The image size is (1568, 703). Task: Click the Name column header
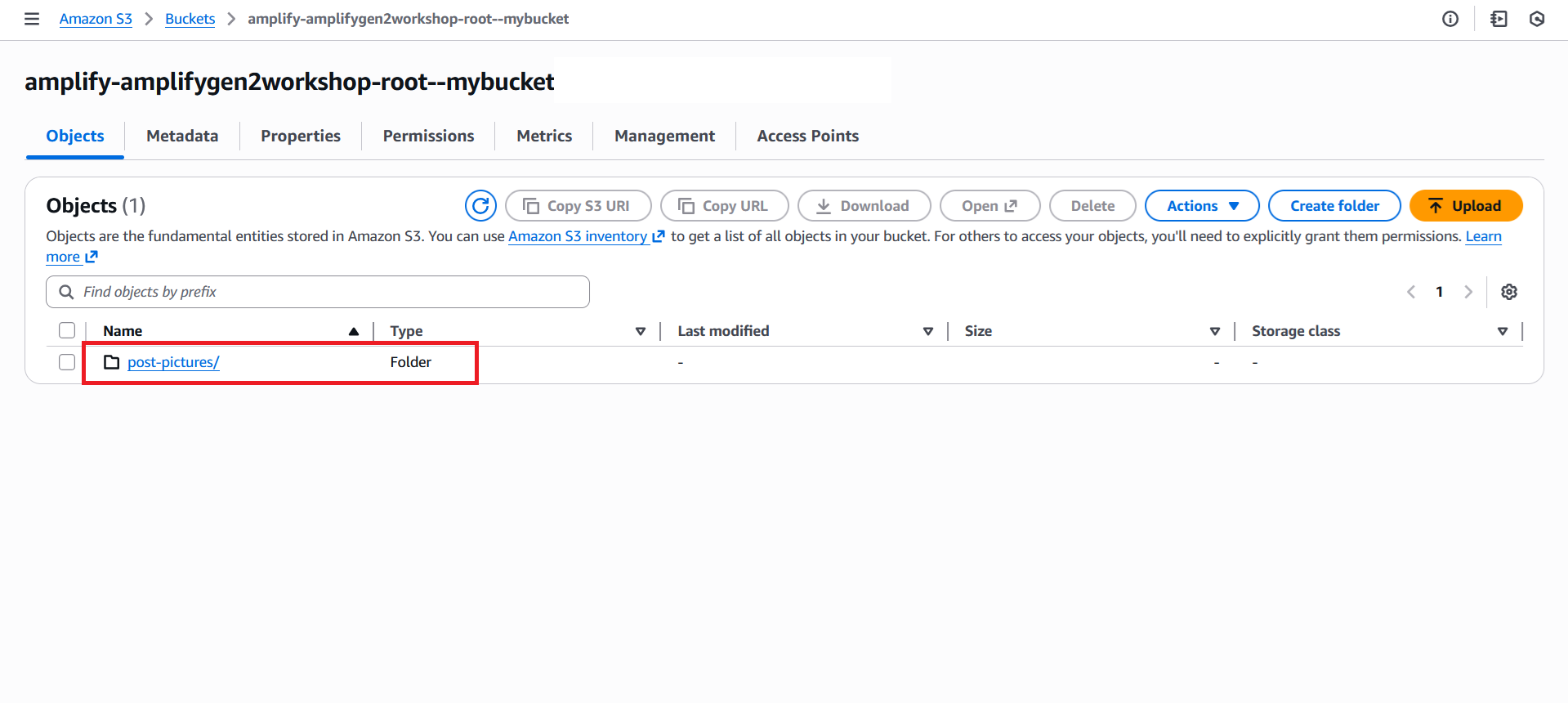[123, 331]
